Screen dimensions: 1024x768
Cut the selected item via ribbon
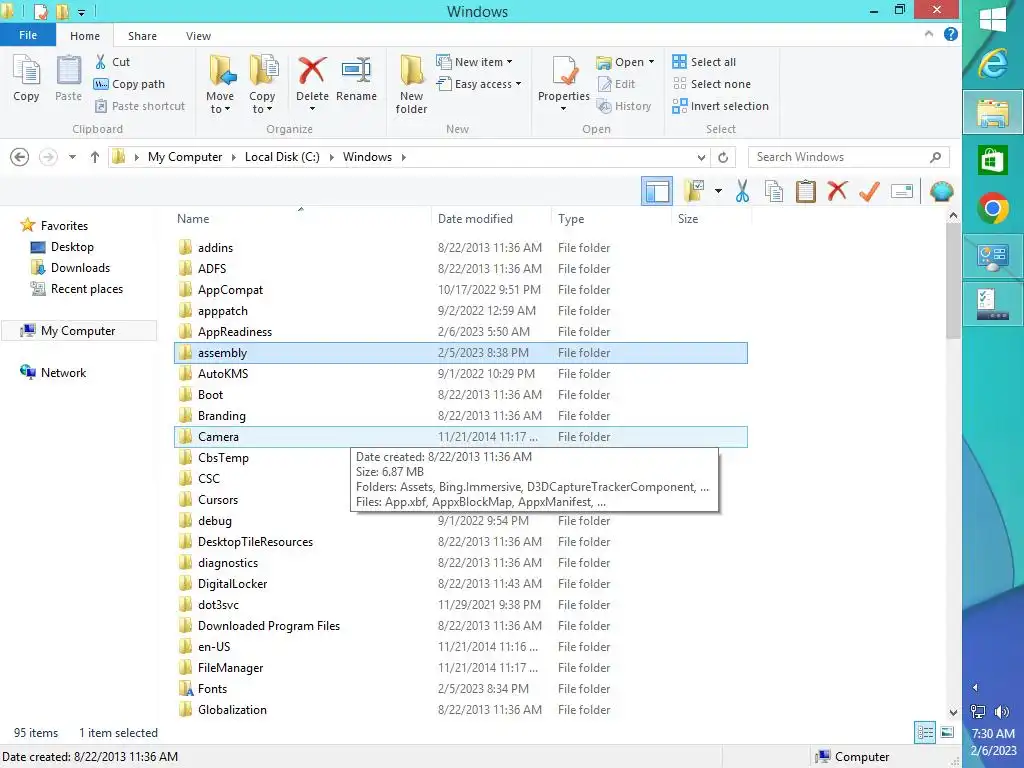[x=112, y=62]
